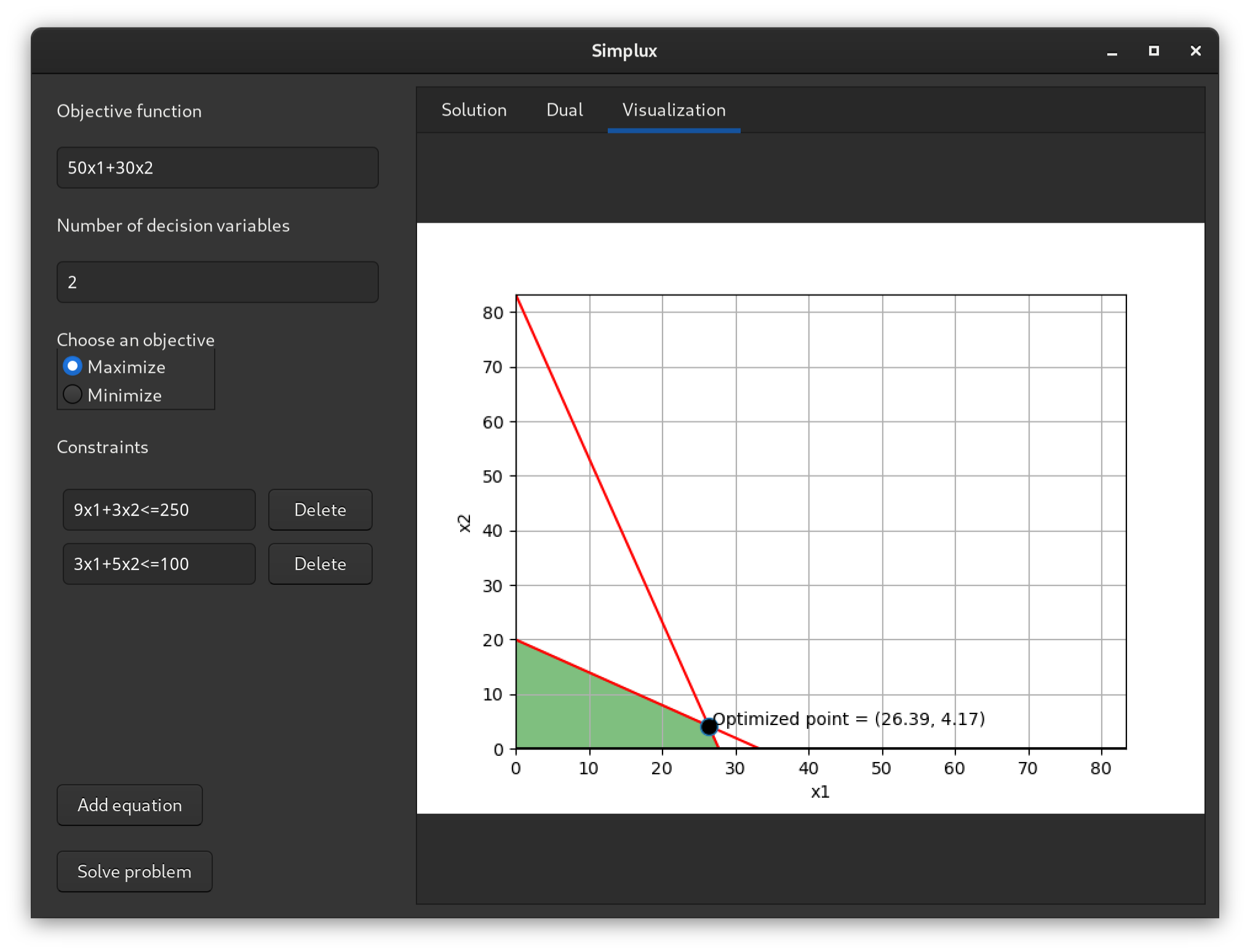1250x952 pixels.
Task: Open the Dual tab
Action: (564, 110)
